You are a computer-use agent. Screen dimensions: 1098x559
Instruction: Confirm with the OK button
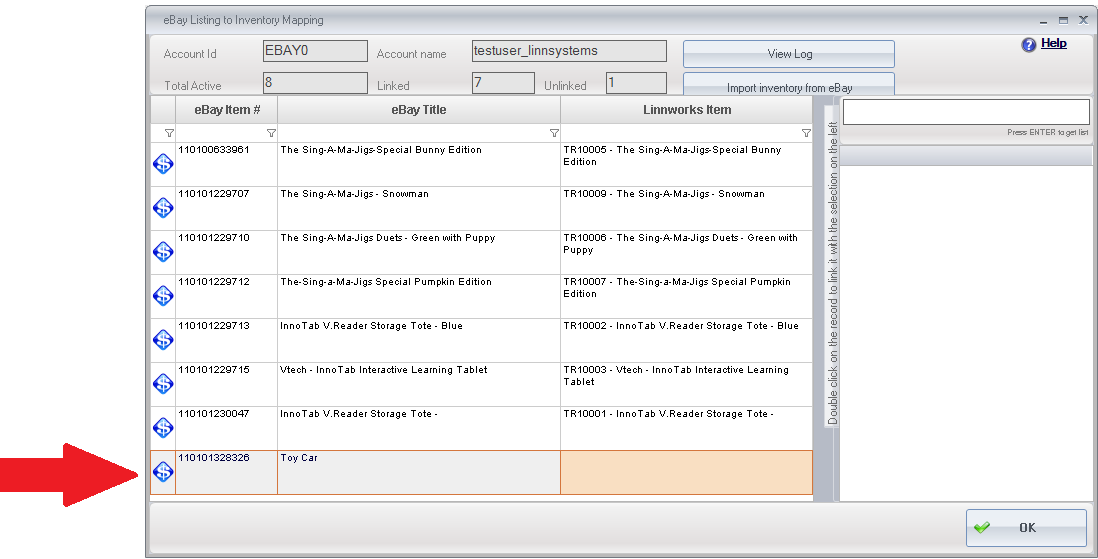[x=1026, y=528]
